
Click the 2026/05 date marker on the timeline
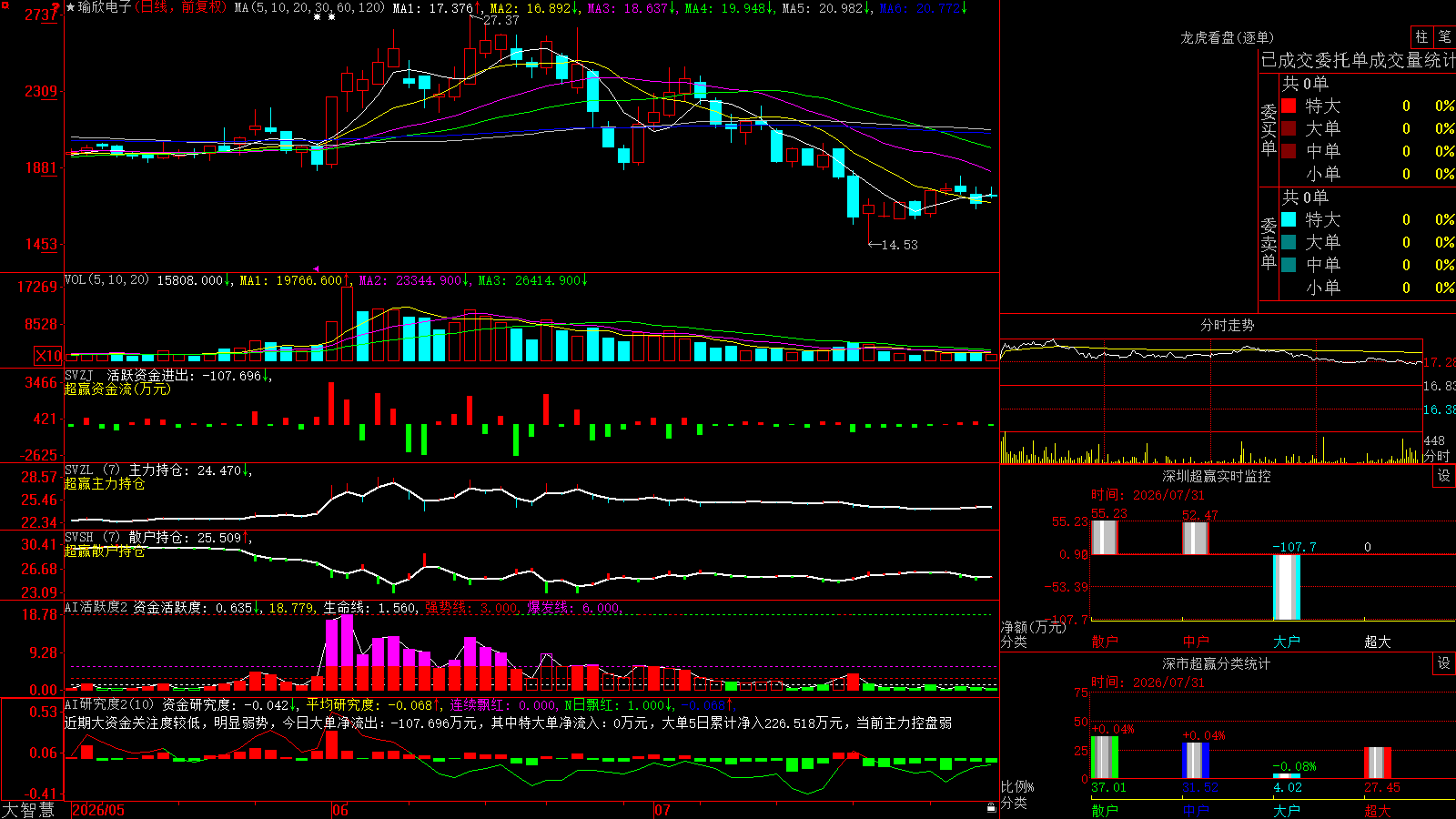(98, 810)
